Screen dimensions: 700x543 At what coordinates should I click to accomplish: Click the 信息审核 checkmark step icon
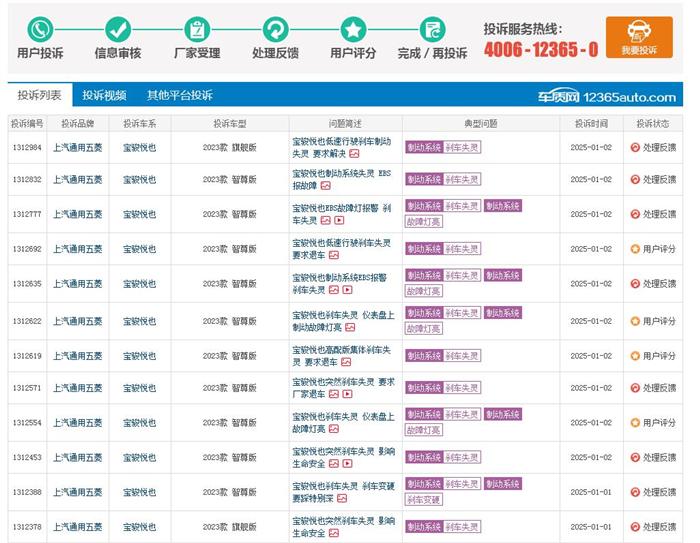pyautogui.click(x=118, y=29)
